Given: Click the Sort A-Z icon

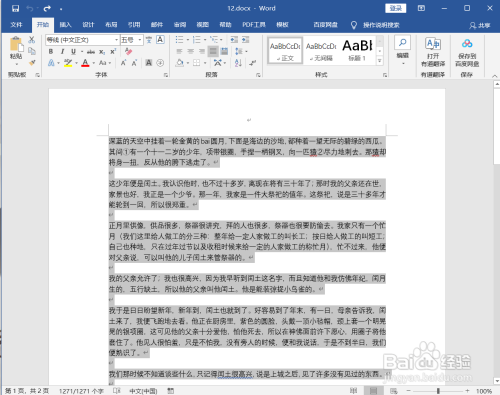Looking at the screenshot, I should pos(238,63).
